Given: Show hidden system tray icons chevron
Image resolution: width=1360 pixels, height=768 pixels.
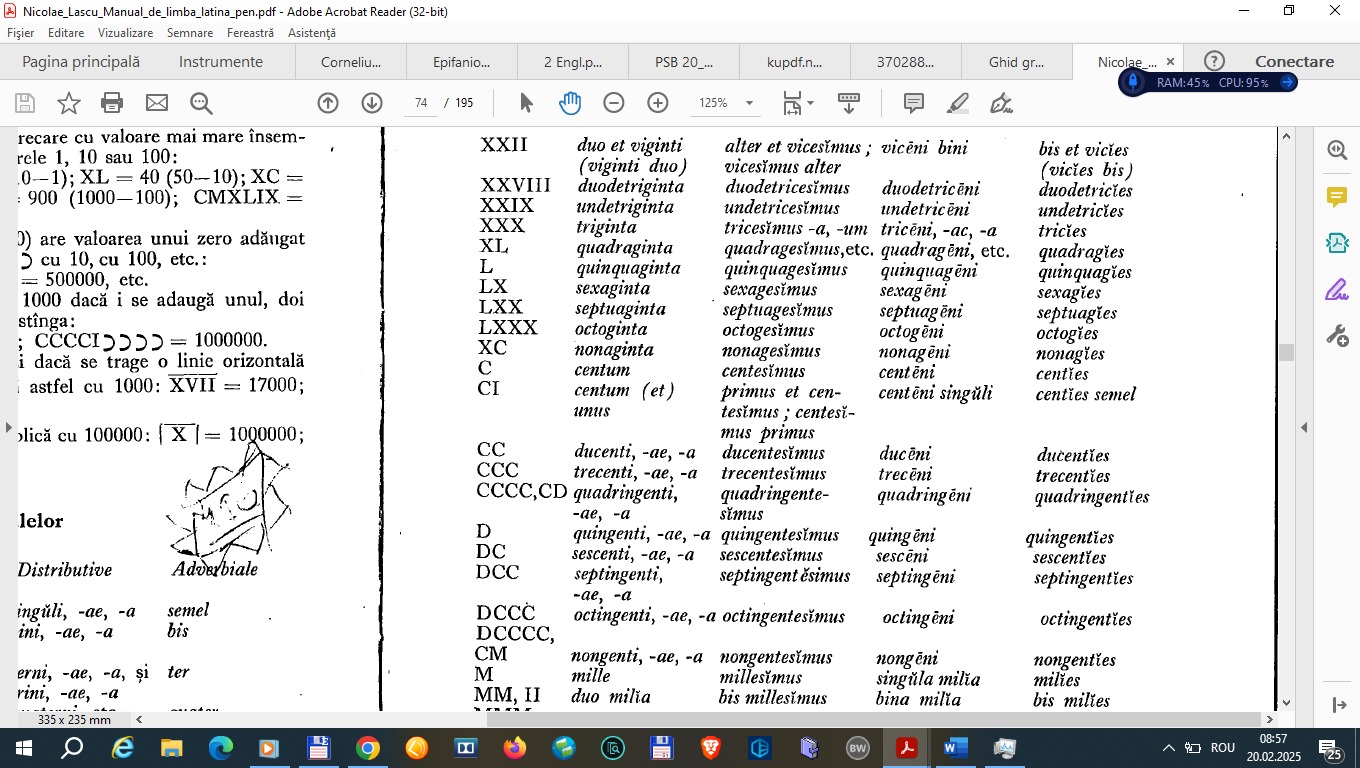Looking at the screenshot, I should 1168,748.
